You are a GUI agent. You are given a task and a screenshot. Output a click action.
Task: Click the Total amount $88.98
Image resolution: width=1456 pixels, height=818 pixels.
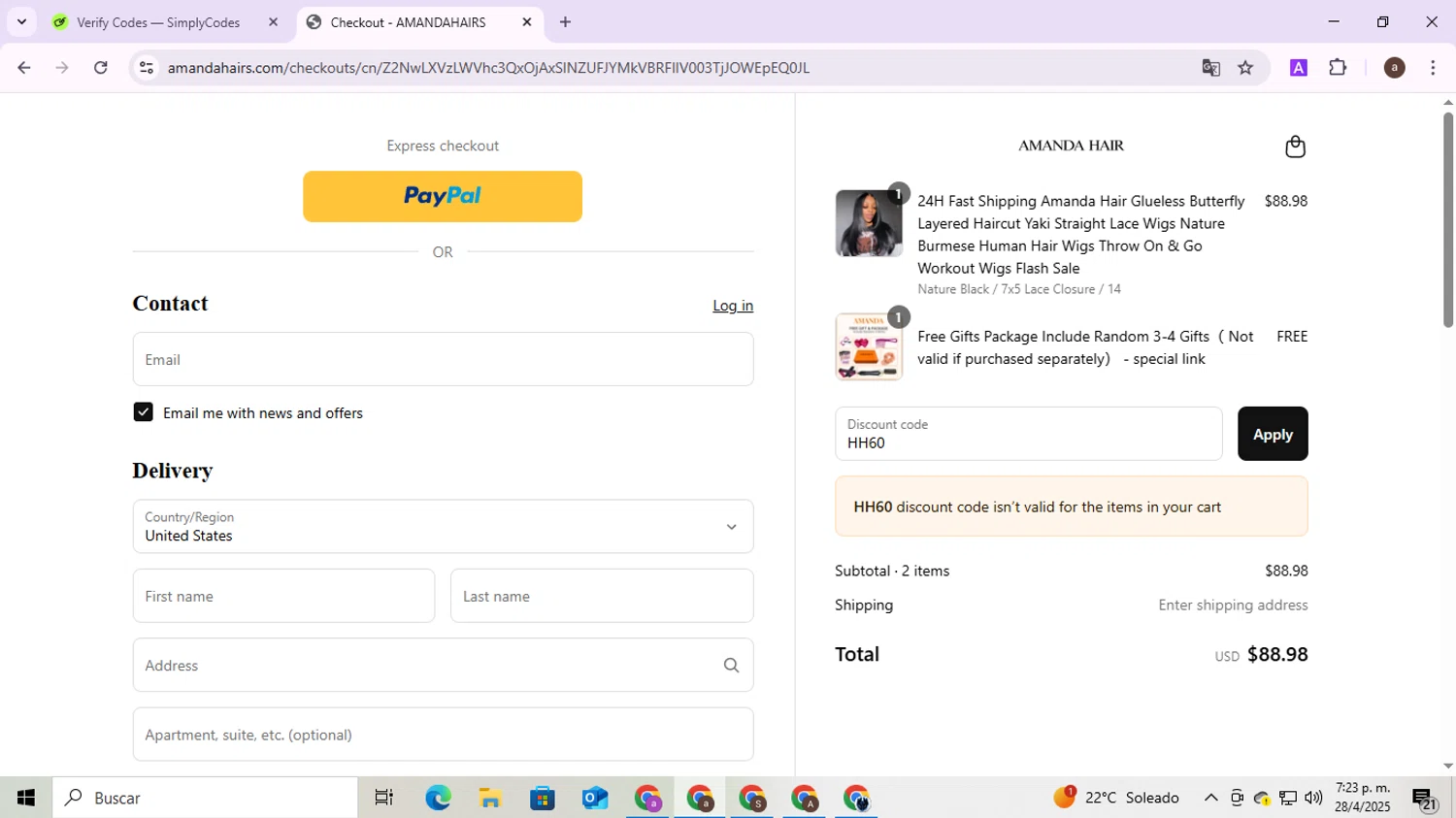(1277, 654)
